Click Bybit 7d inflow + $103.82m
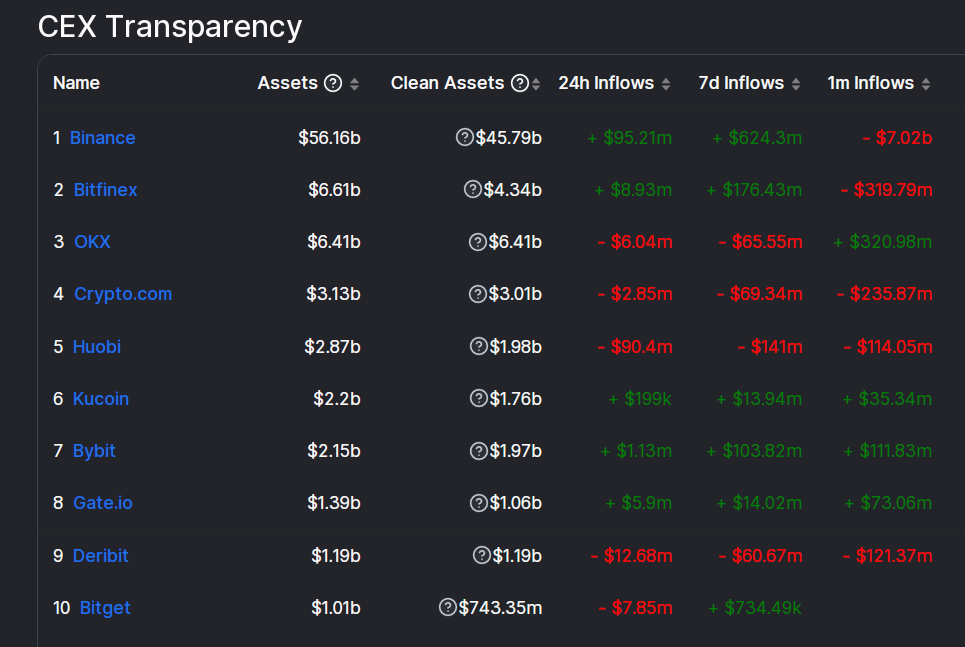The width and height of the screenshot is (965, 647). click(754, 451)
